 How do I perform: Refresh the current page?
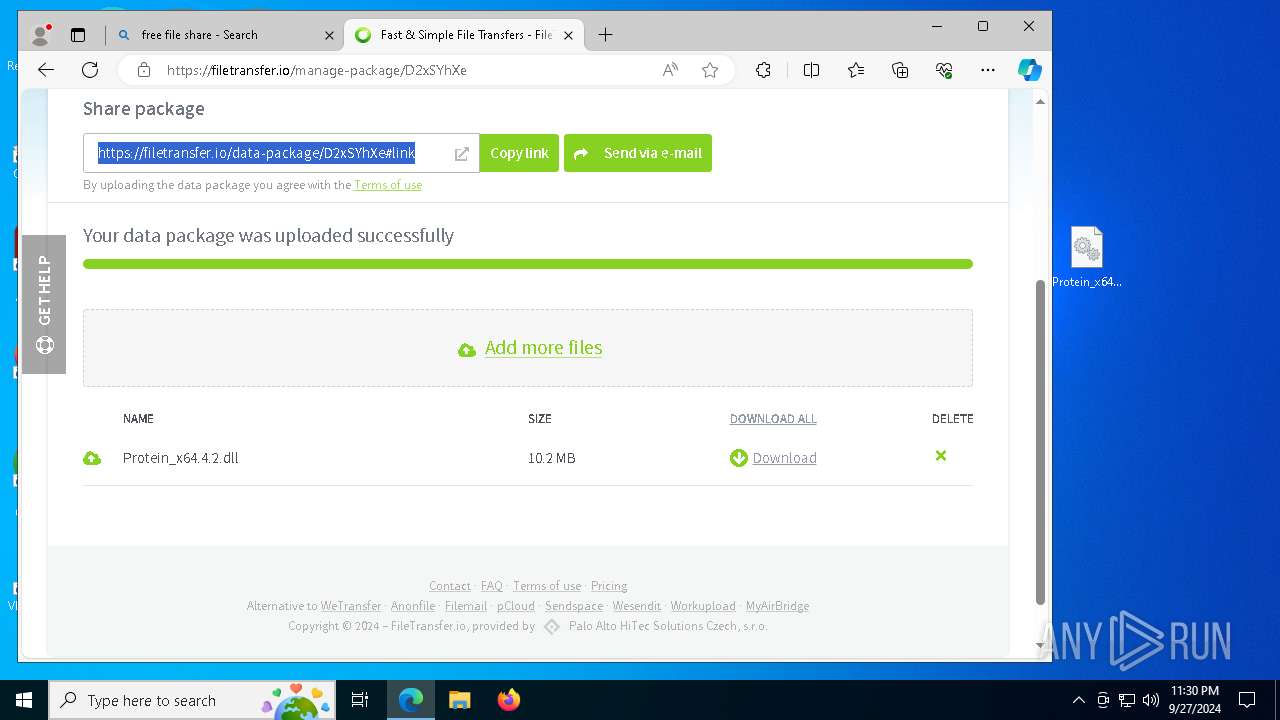pos(90,70)
